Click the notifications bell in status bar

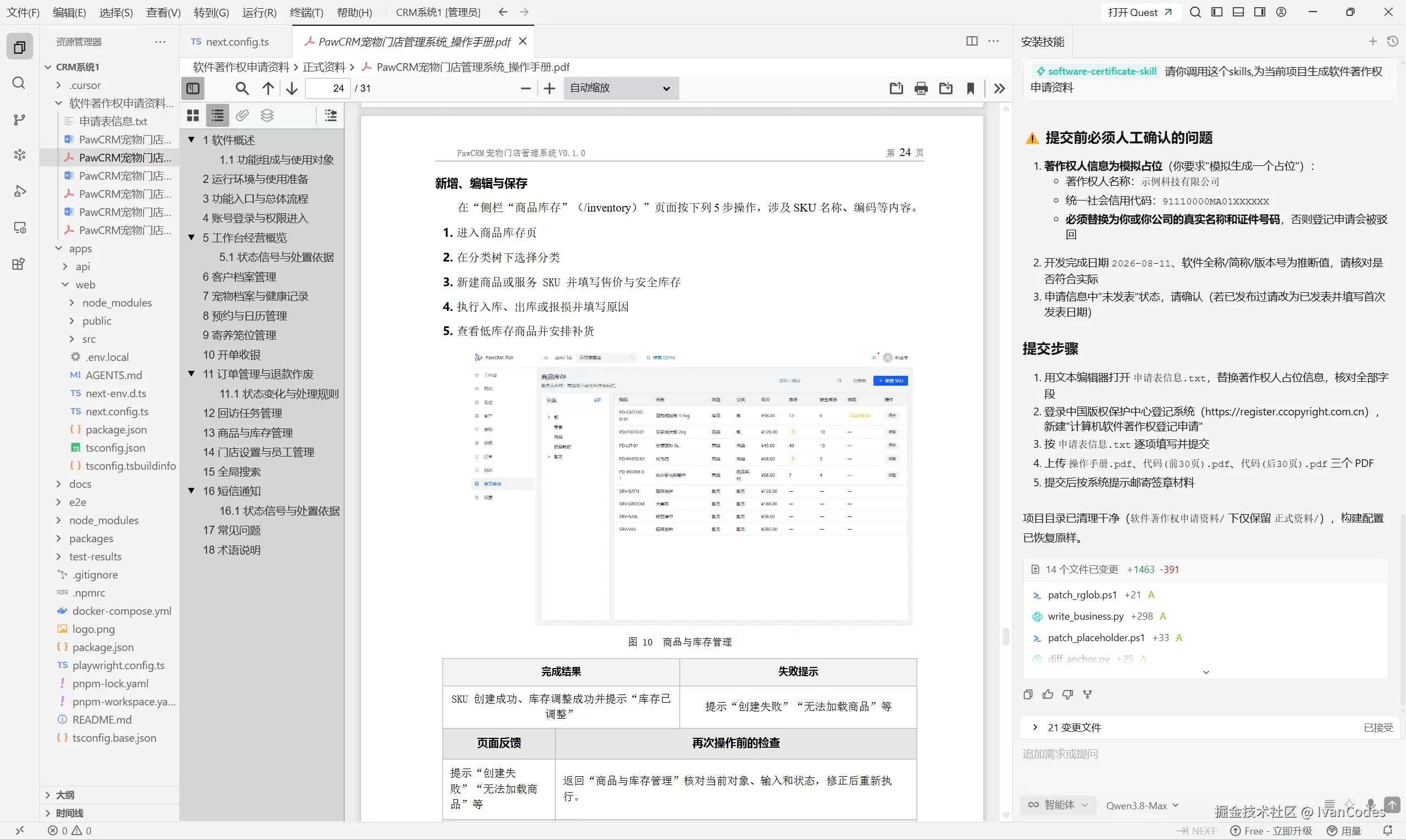1388,830
